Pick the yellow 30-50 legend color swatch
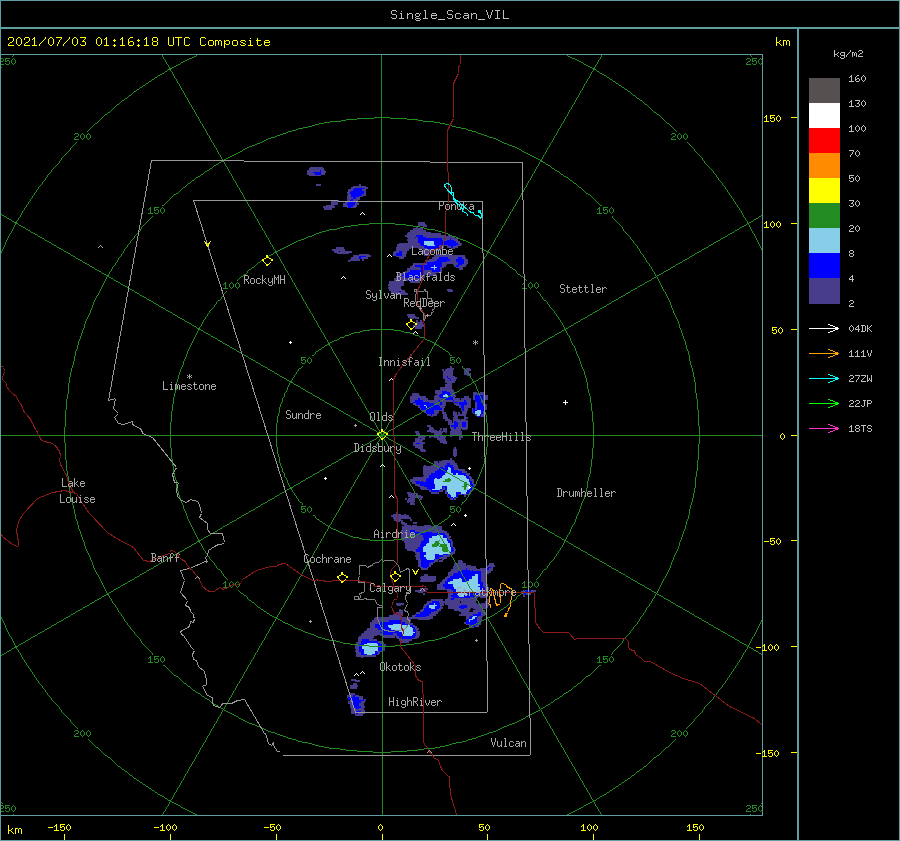The width and height of the screenshot is (900, 841). (824, 191)
